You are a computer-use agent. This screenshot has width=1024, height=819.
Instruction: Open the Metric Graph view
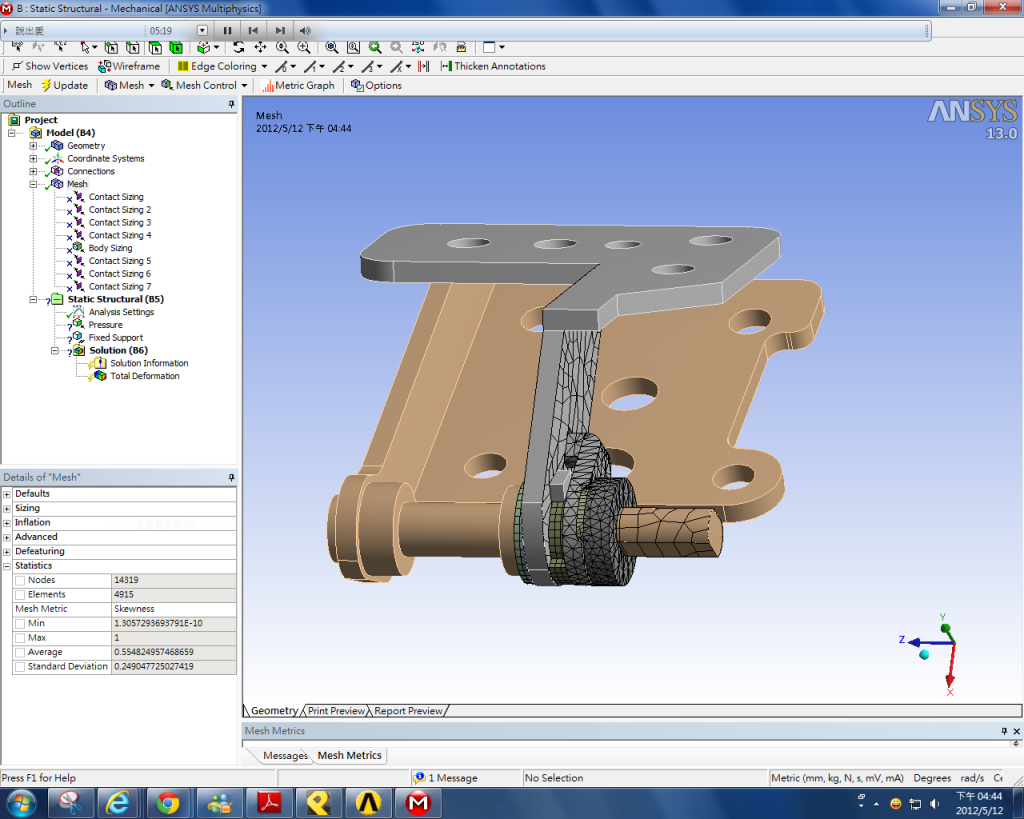point(298,85)
